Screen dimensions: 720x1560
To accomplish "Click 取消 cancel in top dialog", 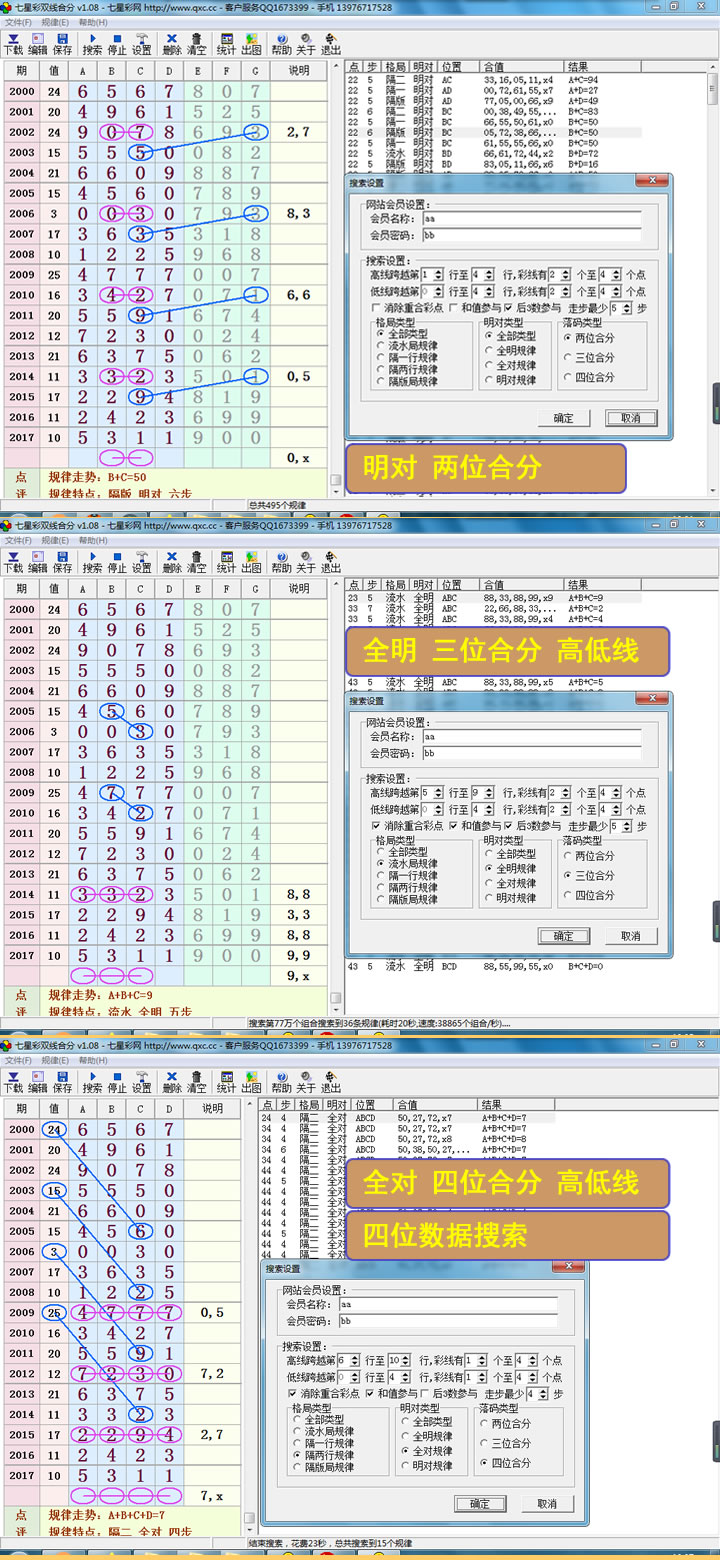I will 630,418.
